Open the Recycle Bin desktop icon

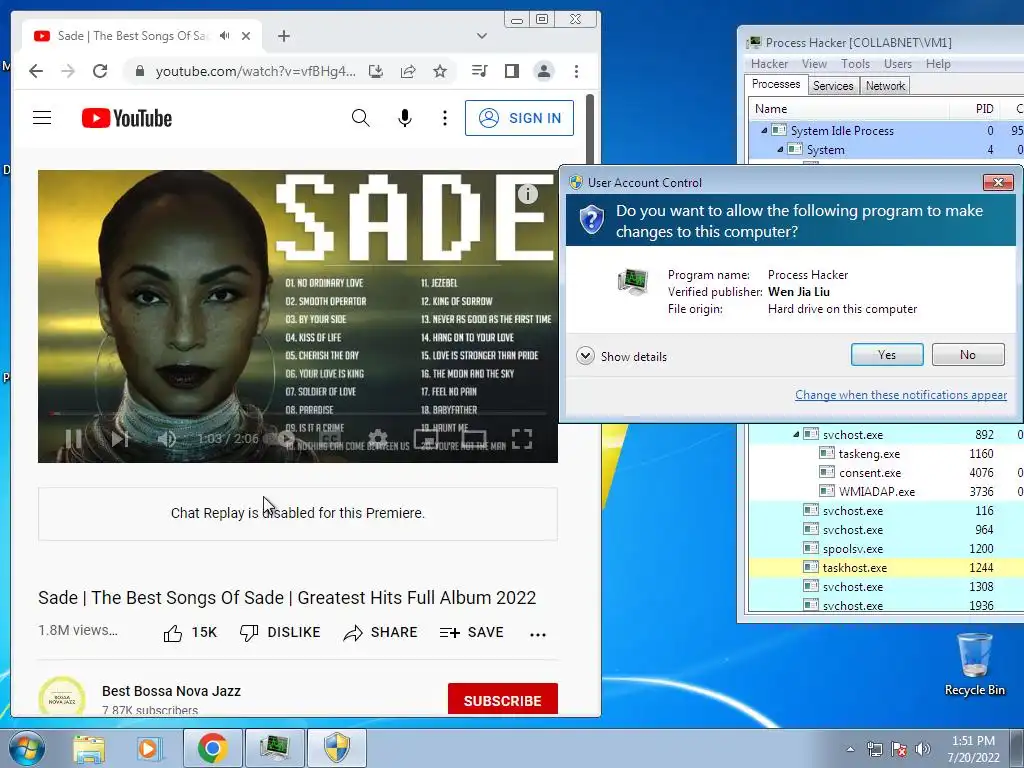[x=974, y=664]
